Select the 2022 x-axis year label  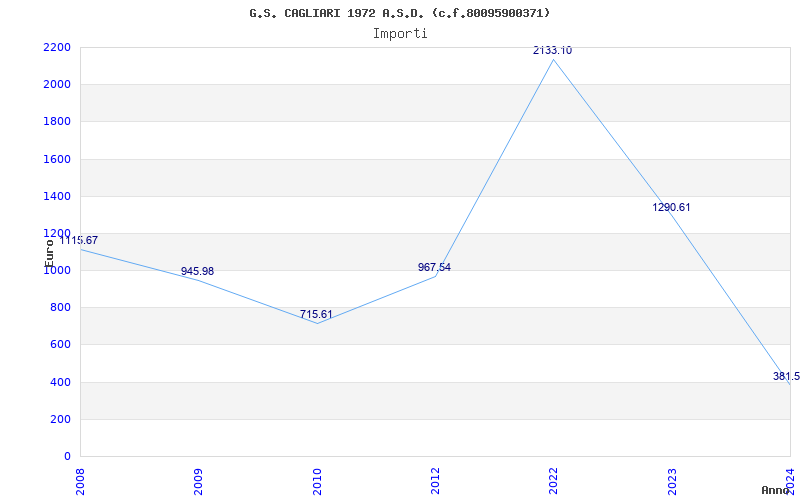click(554, 481)
